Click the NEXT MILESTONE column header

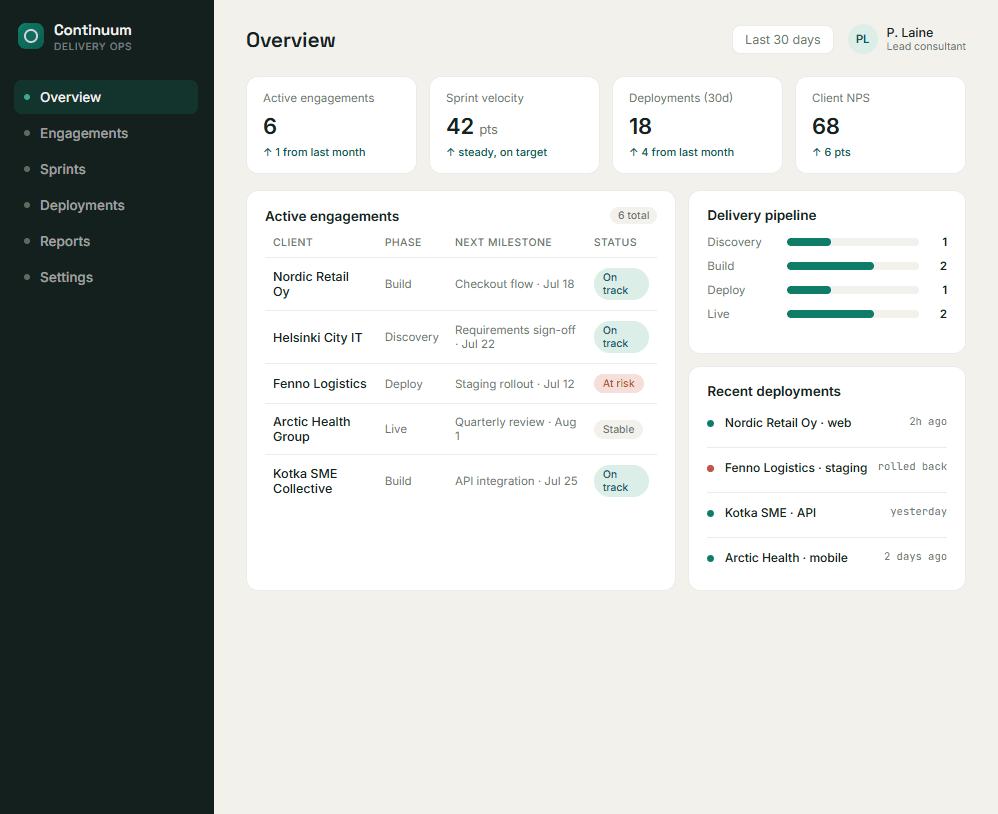503,242
